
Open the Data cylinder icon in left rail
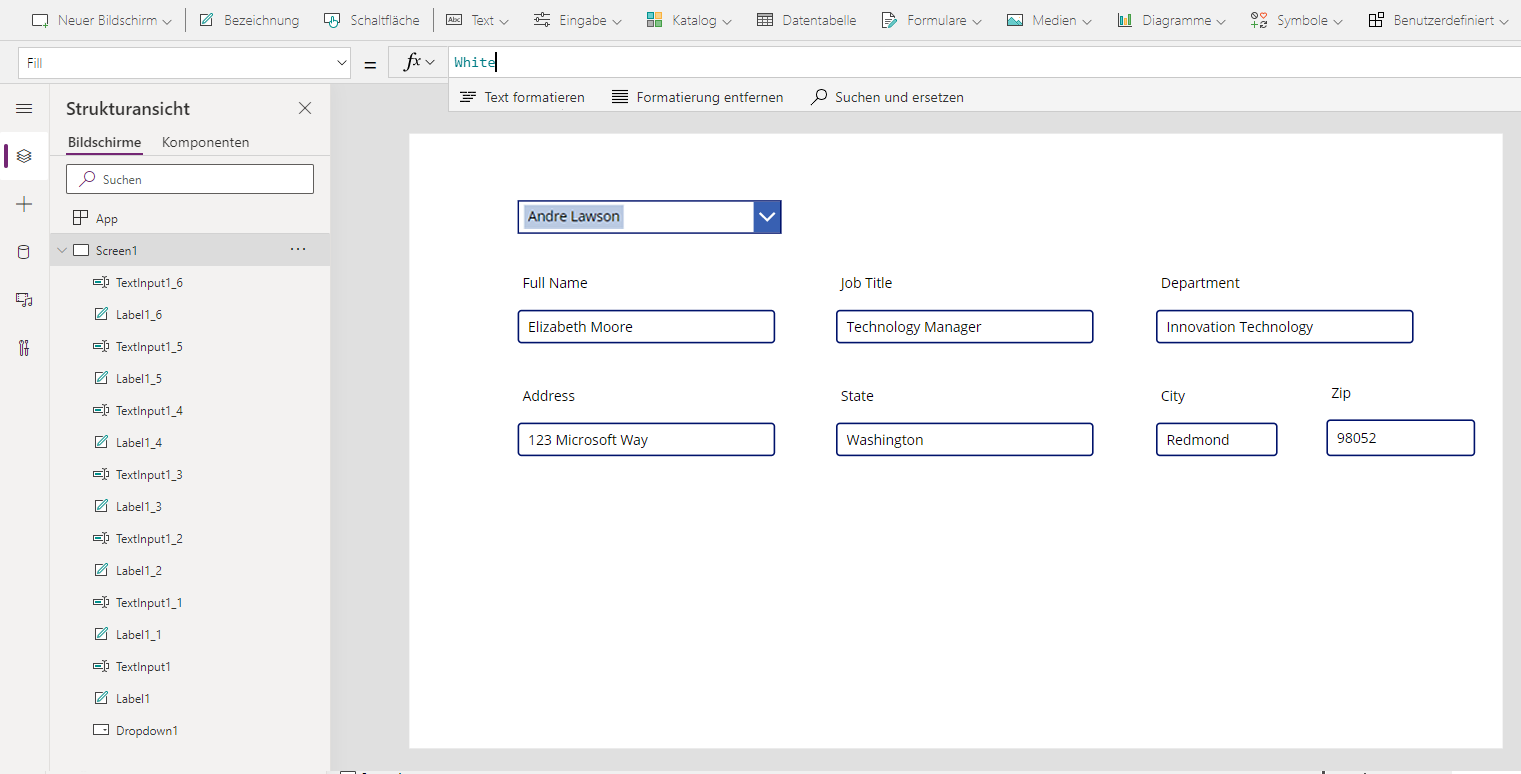(x=25, y=252)
